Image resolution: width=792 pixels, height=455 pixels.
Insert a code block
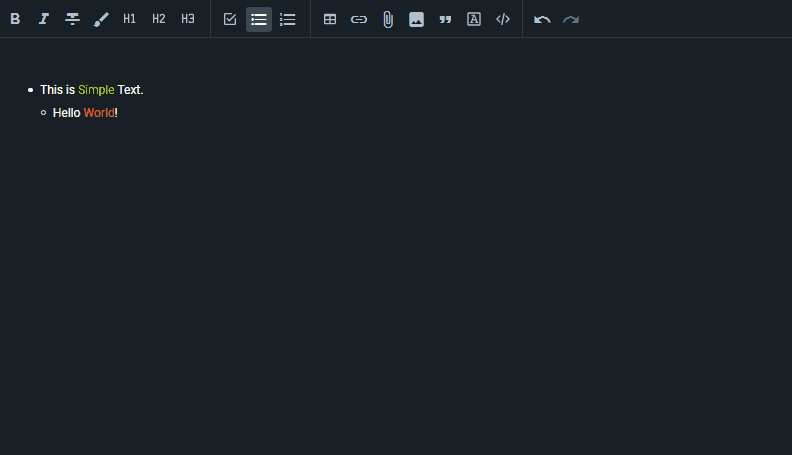pos(503,19)
